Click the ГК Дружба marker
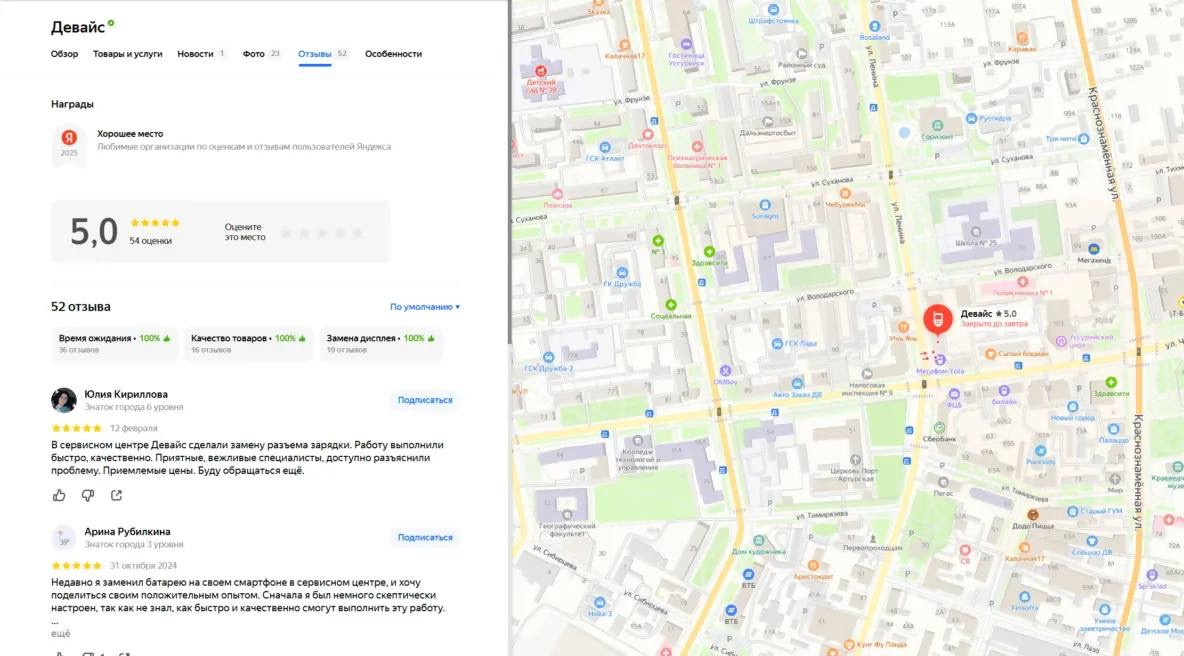This screenshot has height=656, width=1184. click(621, 273)
